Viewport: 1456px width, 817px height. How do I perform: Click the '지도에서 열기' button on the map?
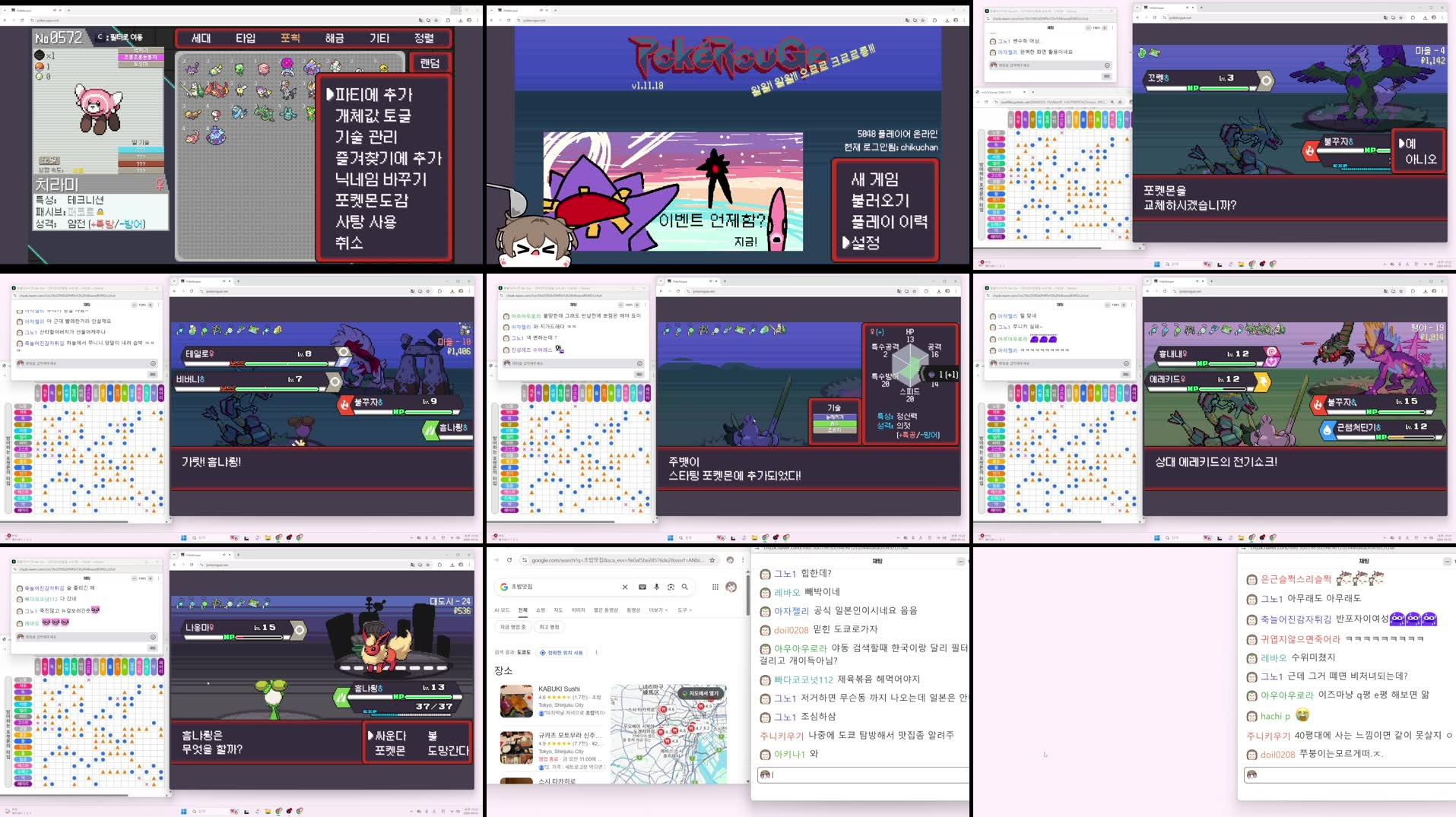point(700,693)
